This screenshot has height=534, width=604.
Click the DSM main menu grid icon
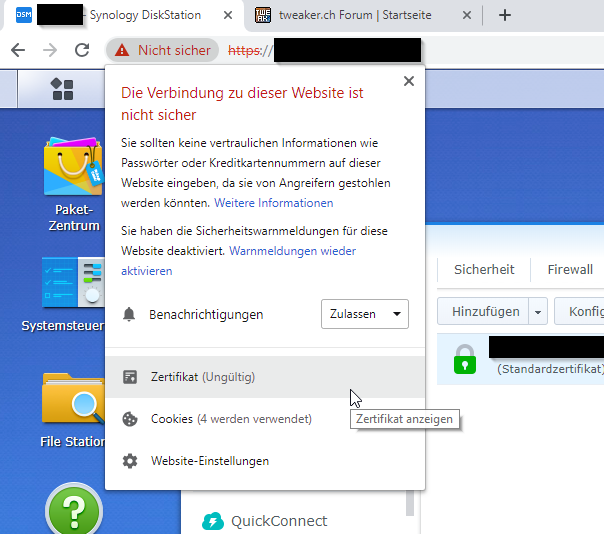(62, 90)
